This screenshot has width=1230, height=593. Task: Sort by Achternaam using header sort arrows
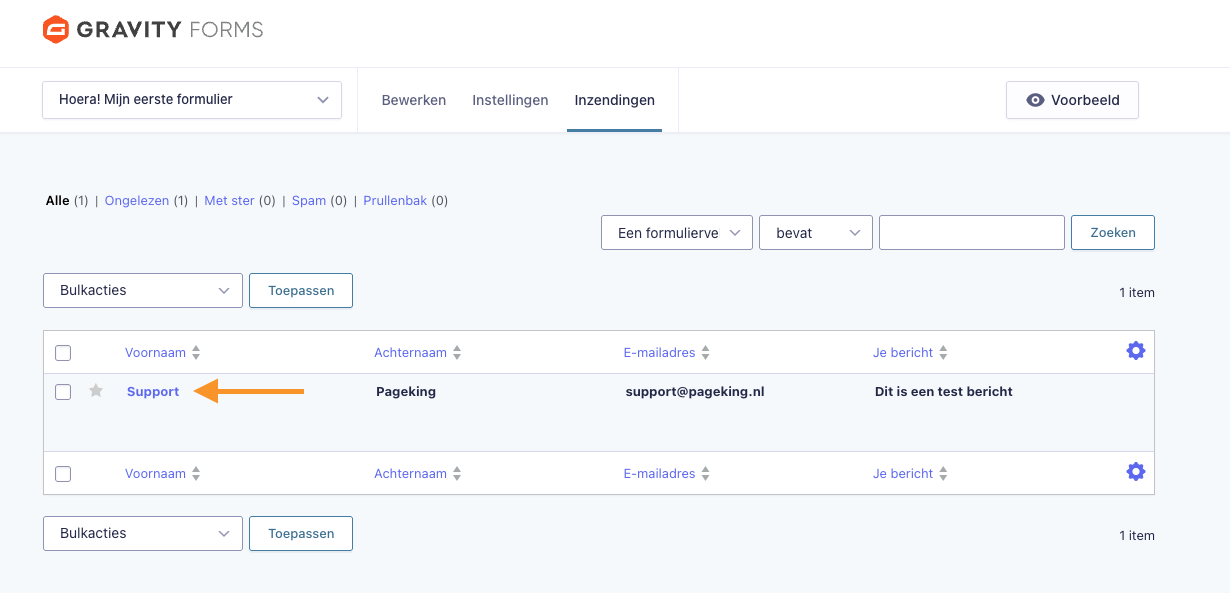[457, 353]
